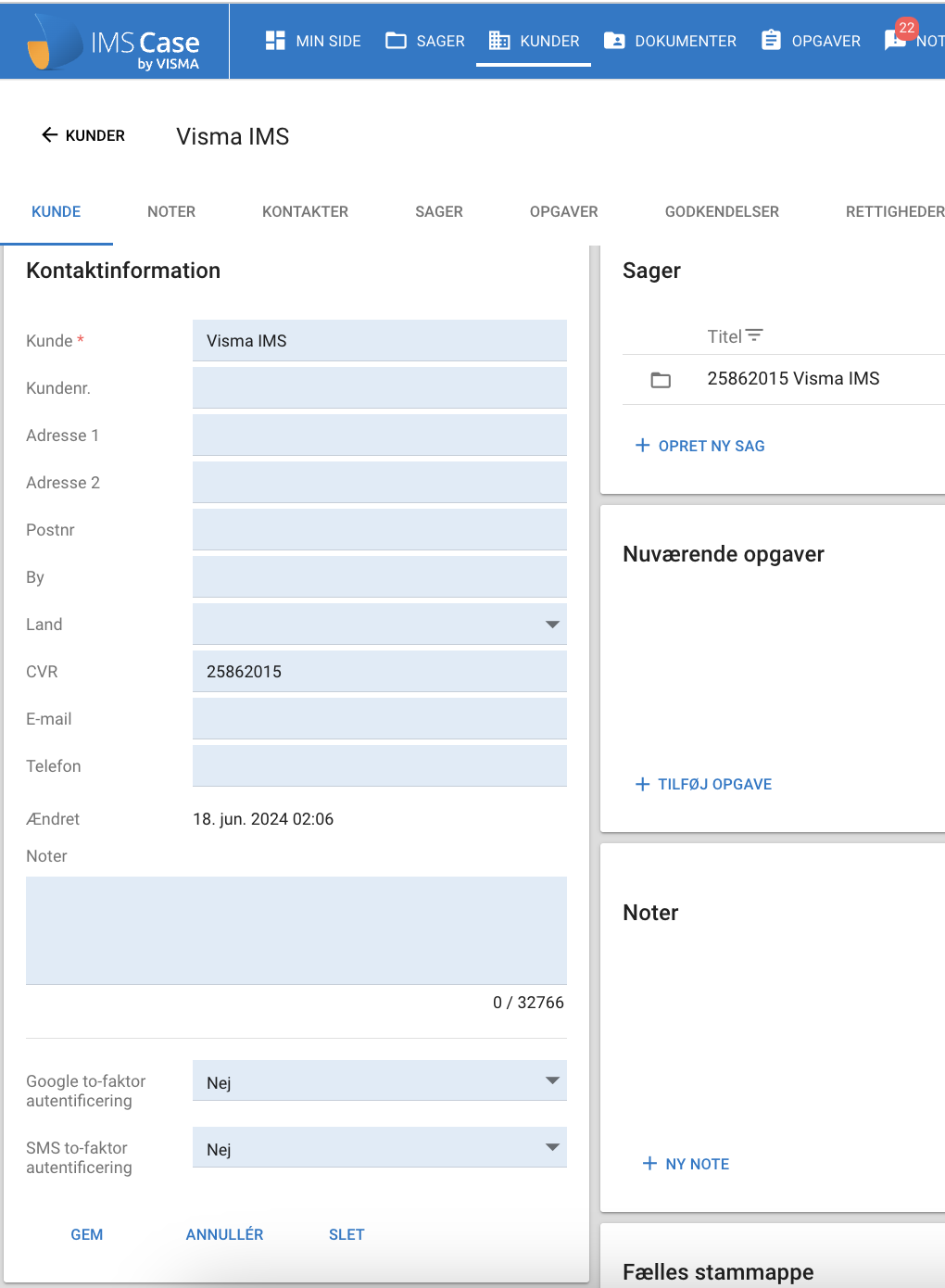Click the Nuværende opgaver heading

[724, 554]
